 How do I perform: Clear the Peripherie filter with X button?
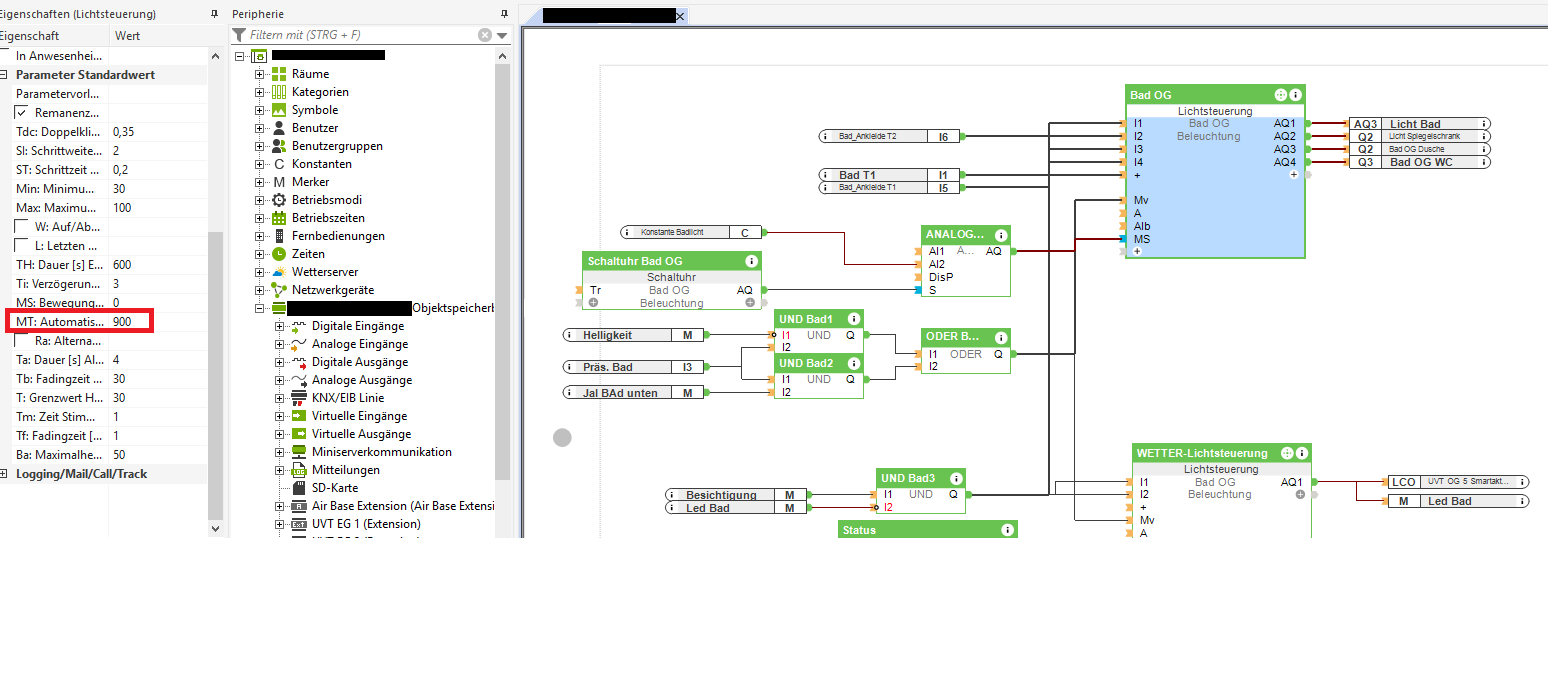tap(485, 35)
